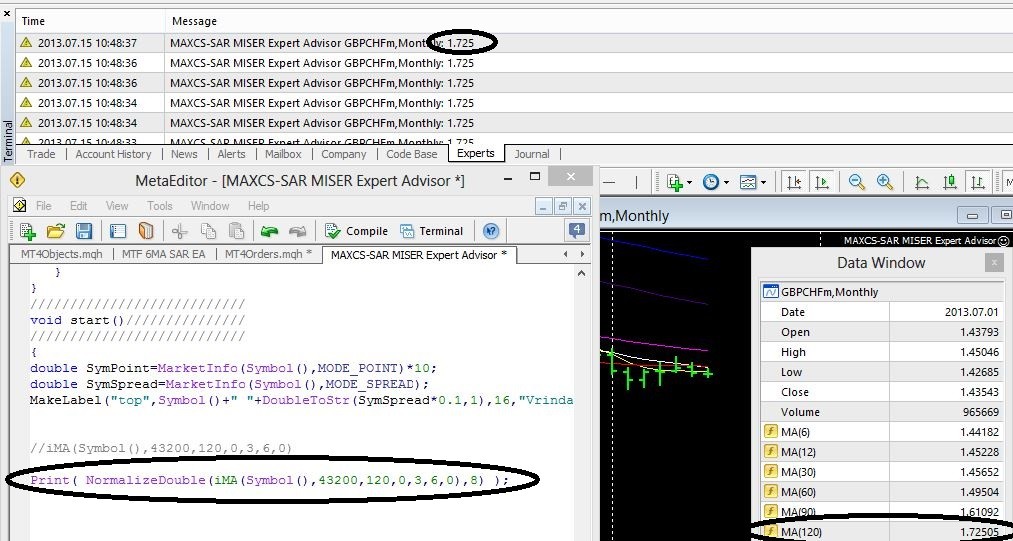Image resolution: width=1013 pixels, height=541 pixels.
Task: Click the Message column header
Action: (x=588, y=21)
